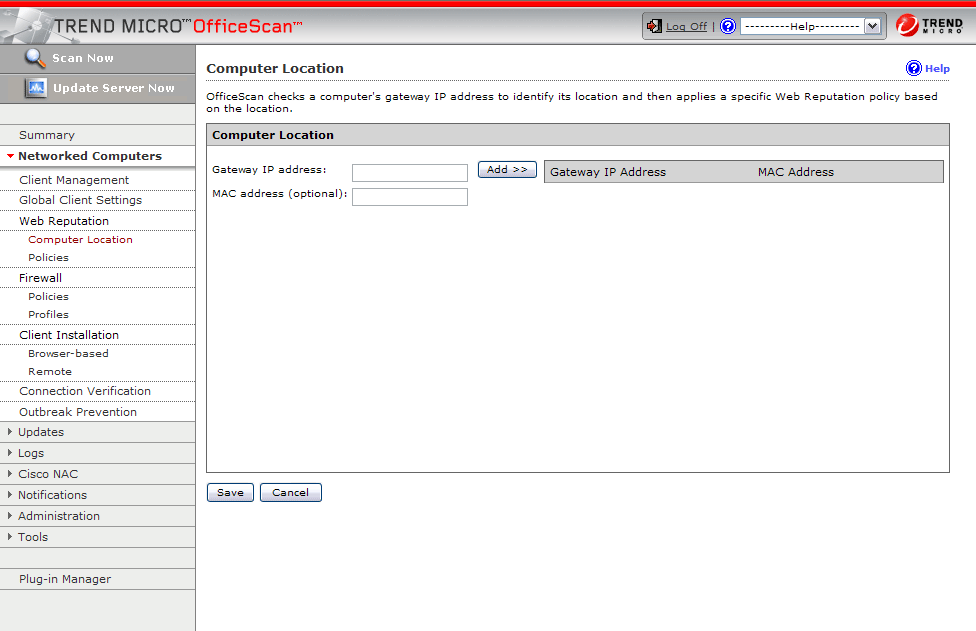The image size is (976, 631).
Task: Click the Scan Now text label
Action: (x=83, y=58)
